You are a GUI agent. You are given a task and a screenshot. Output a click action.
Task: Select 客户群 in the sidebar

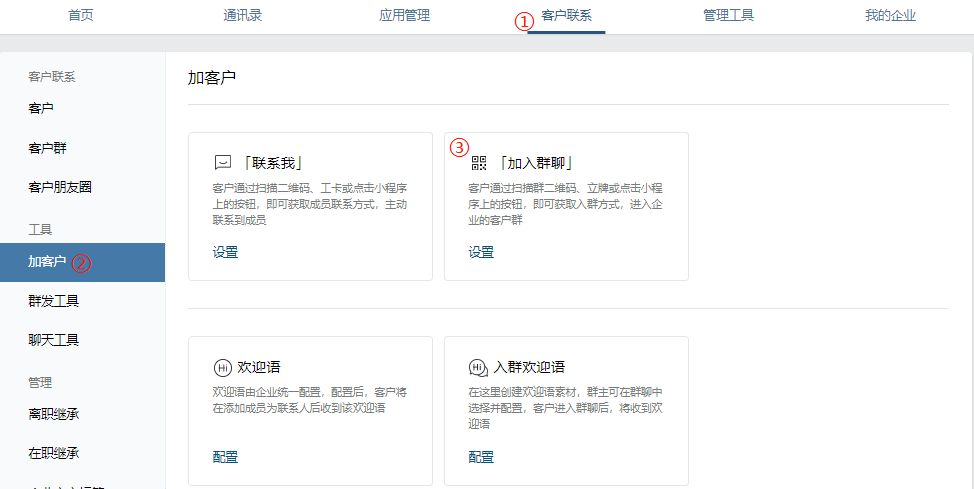(48, 148)
